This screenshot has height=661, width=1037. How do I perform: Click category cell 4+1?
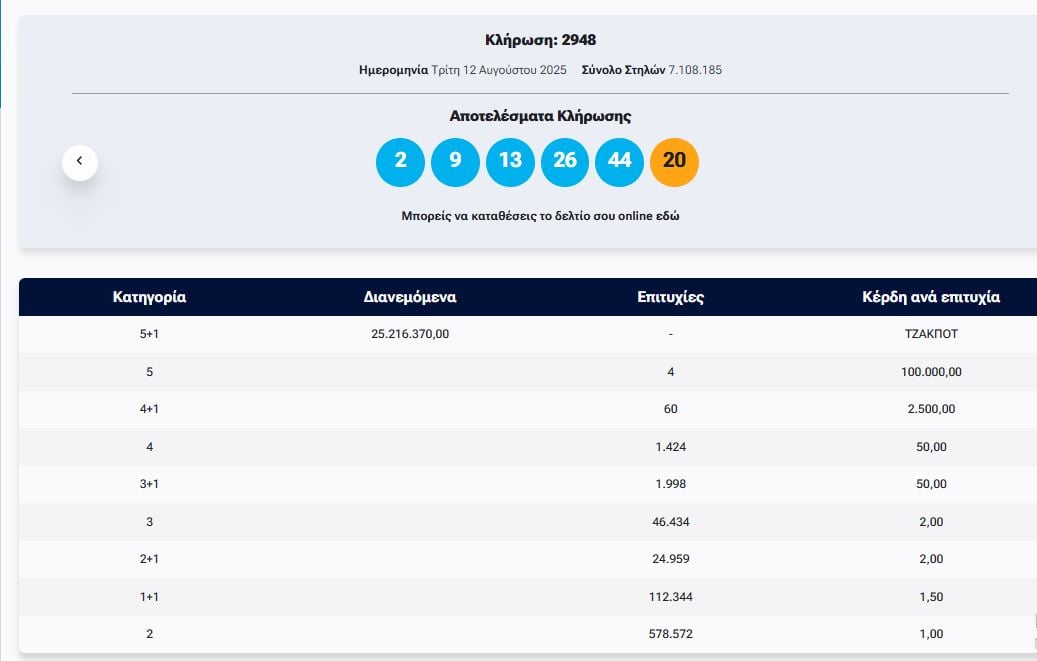click(149, 409)
